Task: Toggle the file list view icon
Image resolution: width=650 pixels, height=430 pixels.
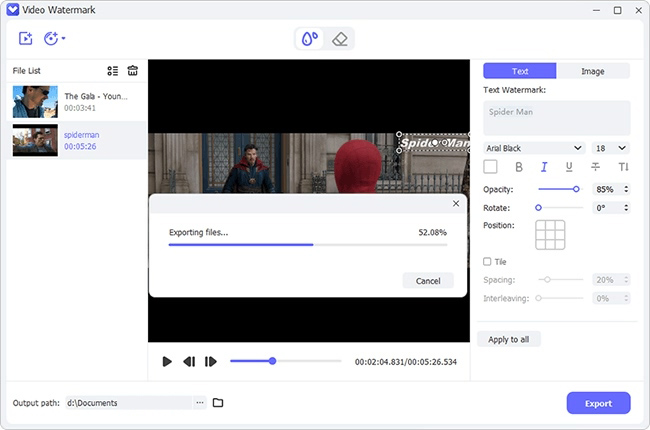Action: pos(112,71)
